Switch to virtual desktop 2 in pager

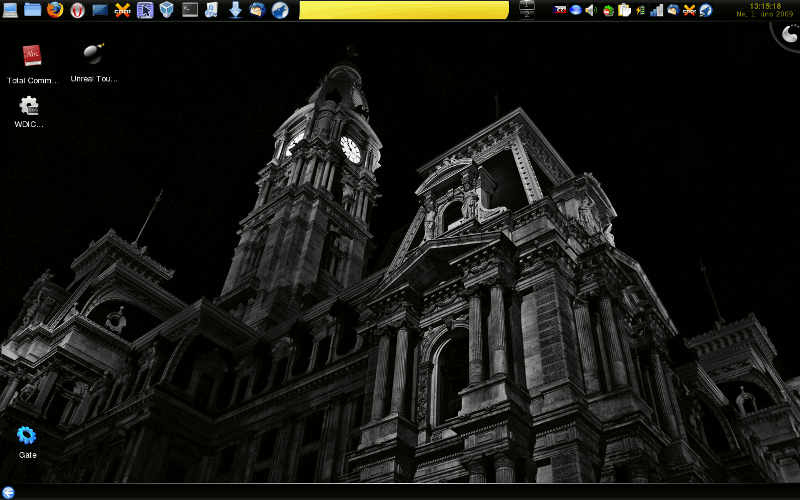click(x=528, y=14)
